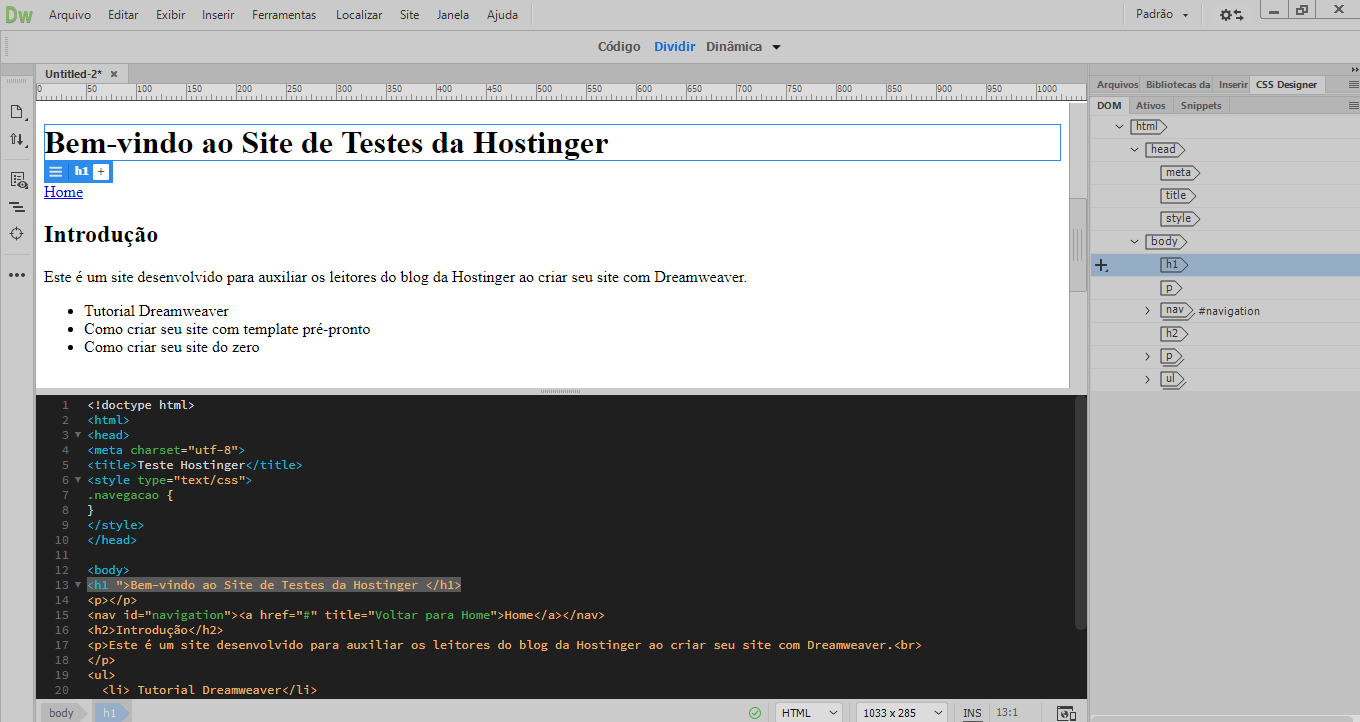Select the h1 tag in tag selector bar
The height and width of the screenshot is (722, 1360).
pos(109,713)
